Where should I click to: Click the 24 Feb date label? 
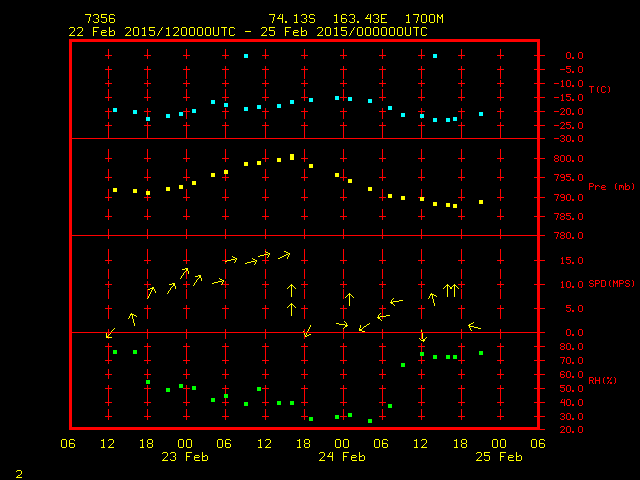pos(341,457)
